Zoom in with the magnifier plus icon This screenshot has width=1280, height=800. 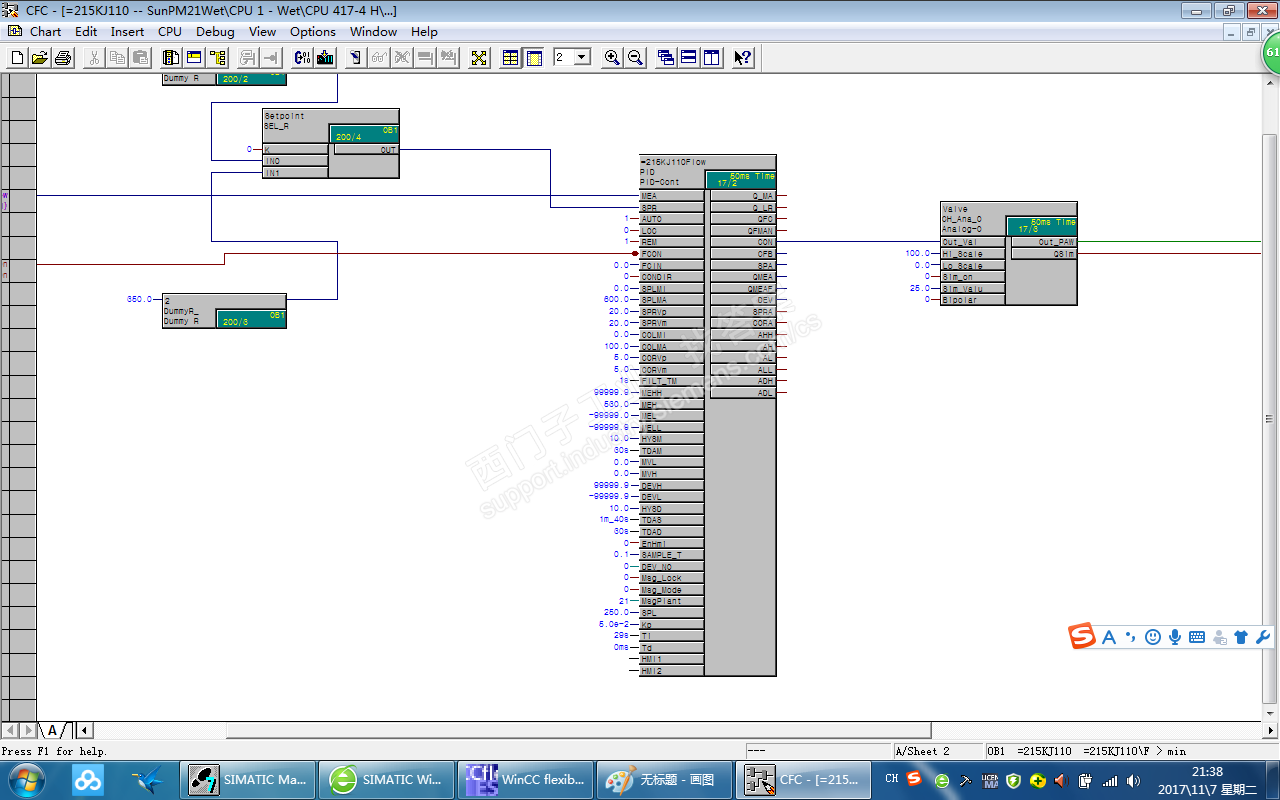click(x=612, y=58)
